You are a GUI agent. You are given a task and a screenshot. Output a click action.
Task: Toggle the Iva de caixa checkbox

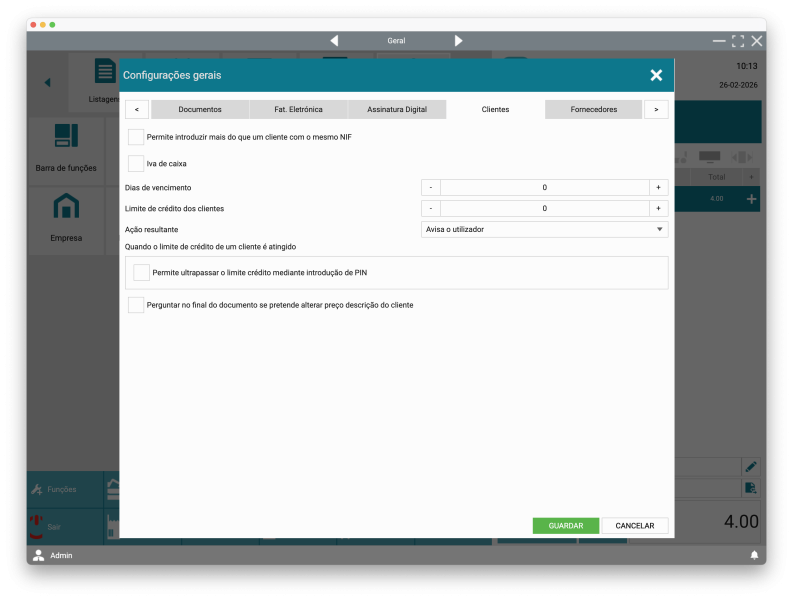(136, 163)
